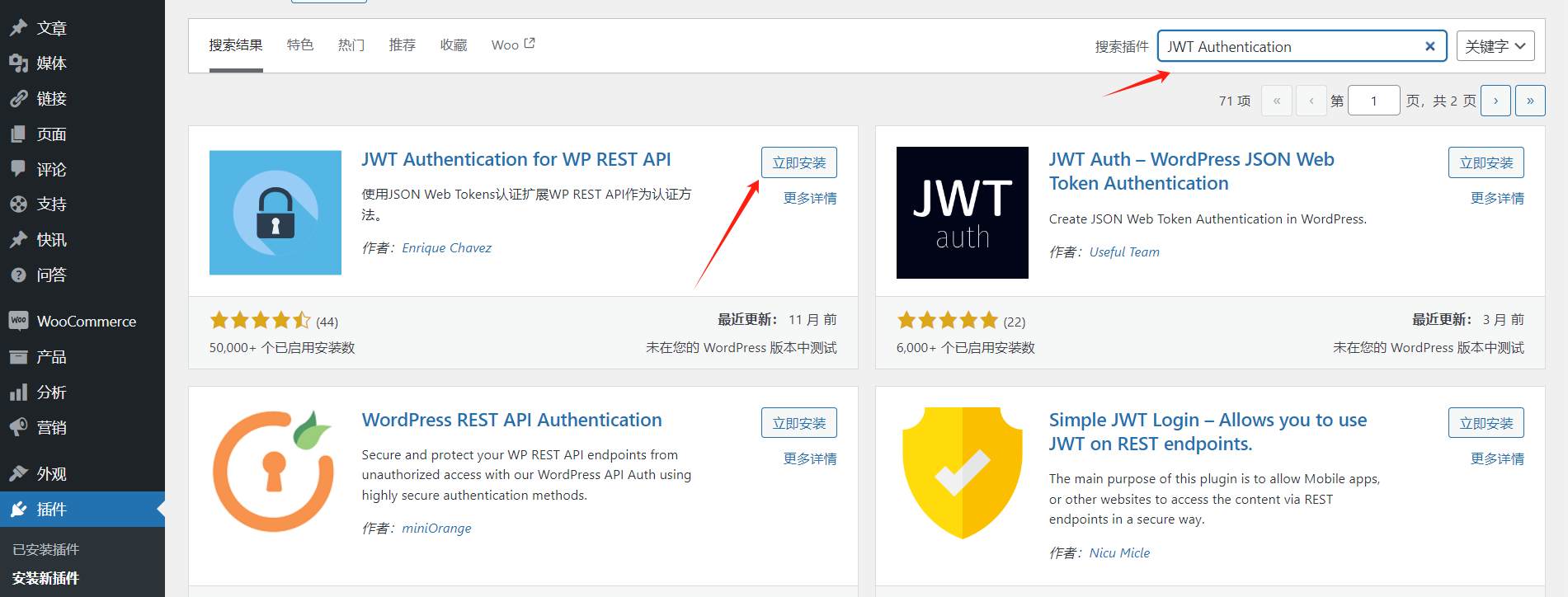Open 安装新插件 submenu item

pyautogui.click(x=46, y=578)
